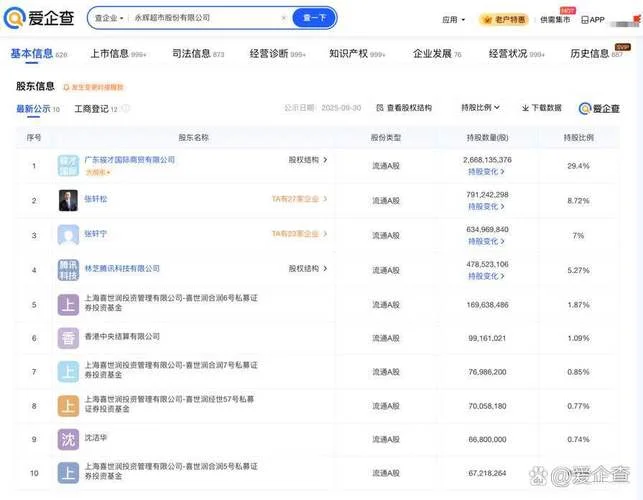Click the blue 上 icon for 喜世润合润5号

coord(68,473)
